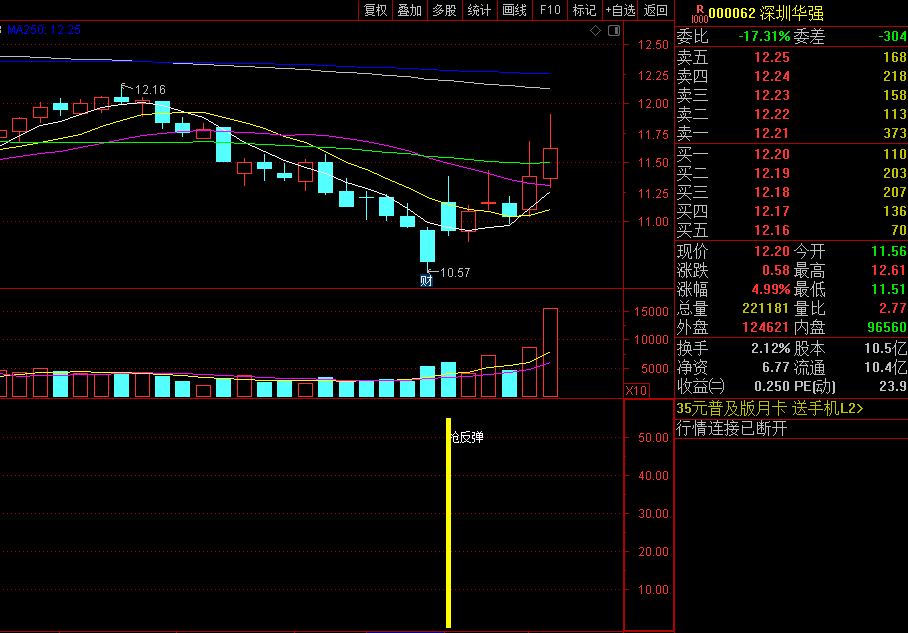Click the MA250: 12.25 indicator label
The image size is (908, 633).
[x=43, y=30]
